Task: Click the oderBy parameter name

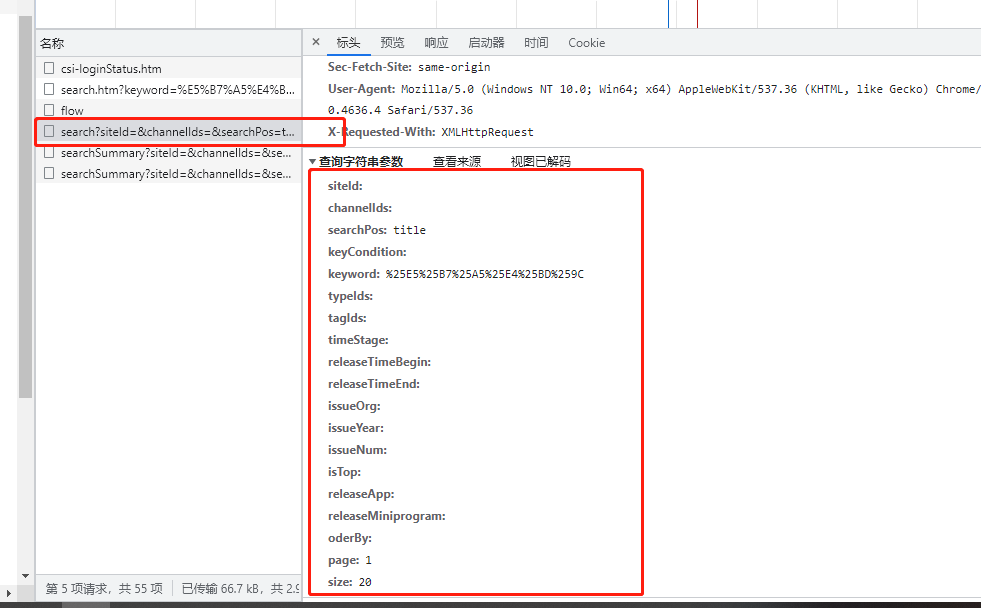Action: pyautogui.click(x=350, y=538)
